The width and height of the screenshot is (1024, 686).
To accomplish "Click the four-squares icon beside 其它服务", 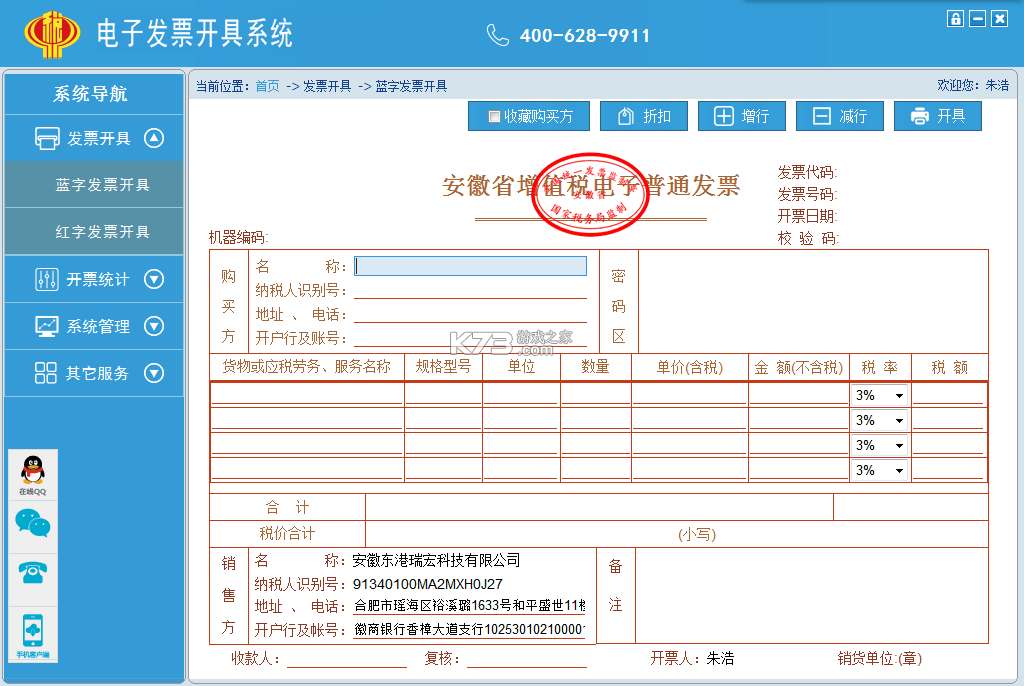I will (46, 373).
